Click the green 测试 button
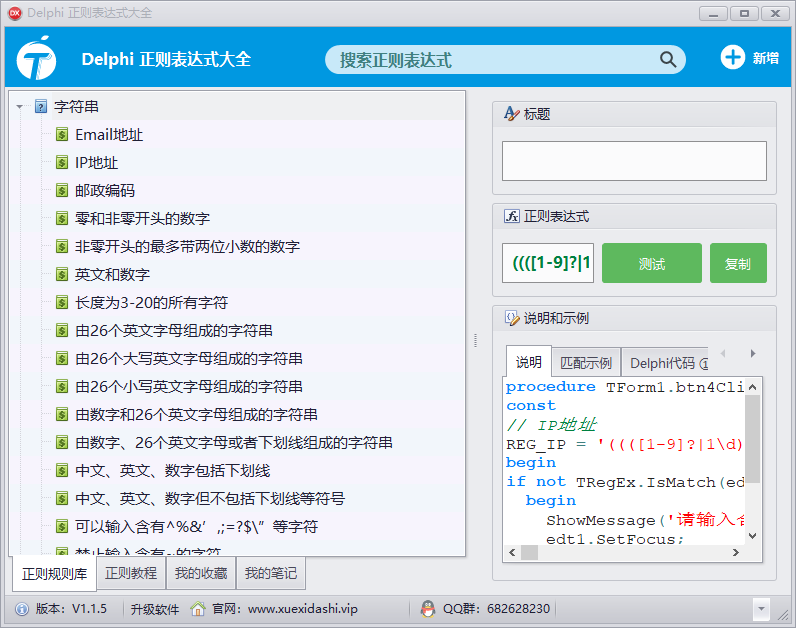 click(x=652, y=263)
